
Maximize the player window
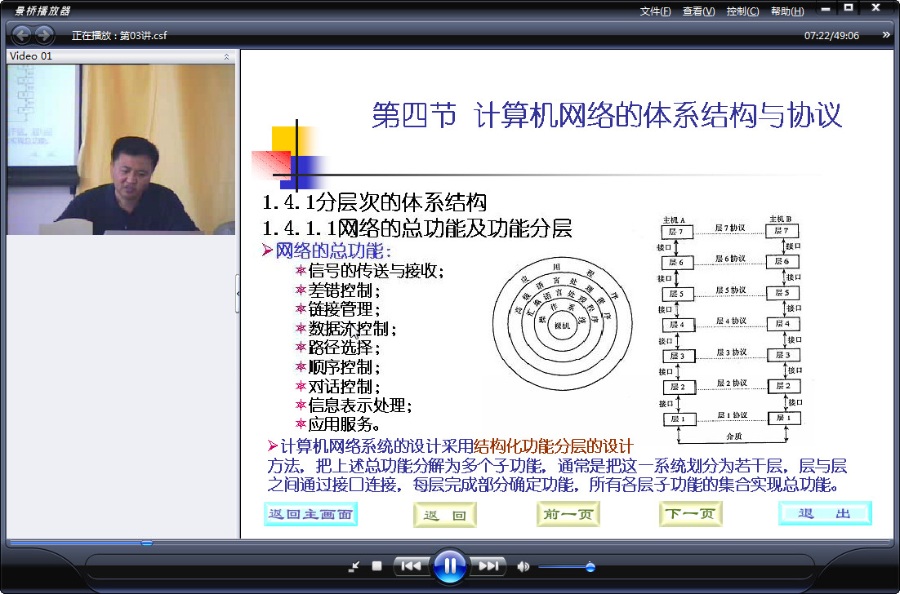[849, 8]
